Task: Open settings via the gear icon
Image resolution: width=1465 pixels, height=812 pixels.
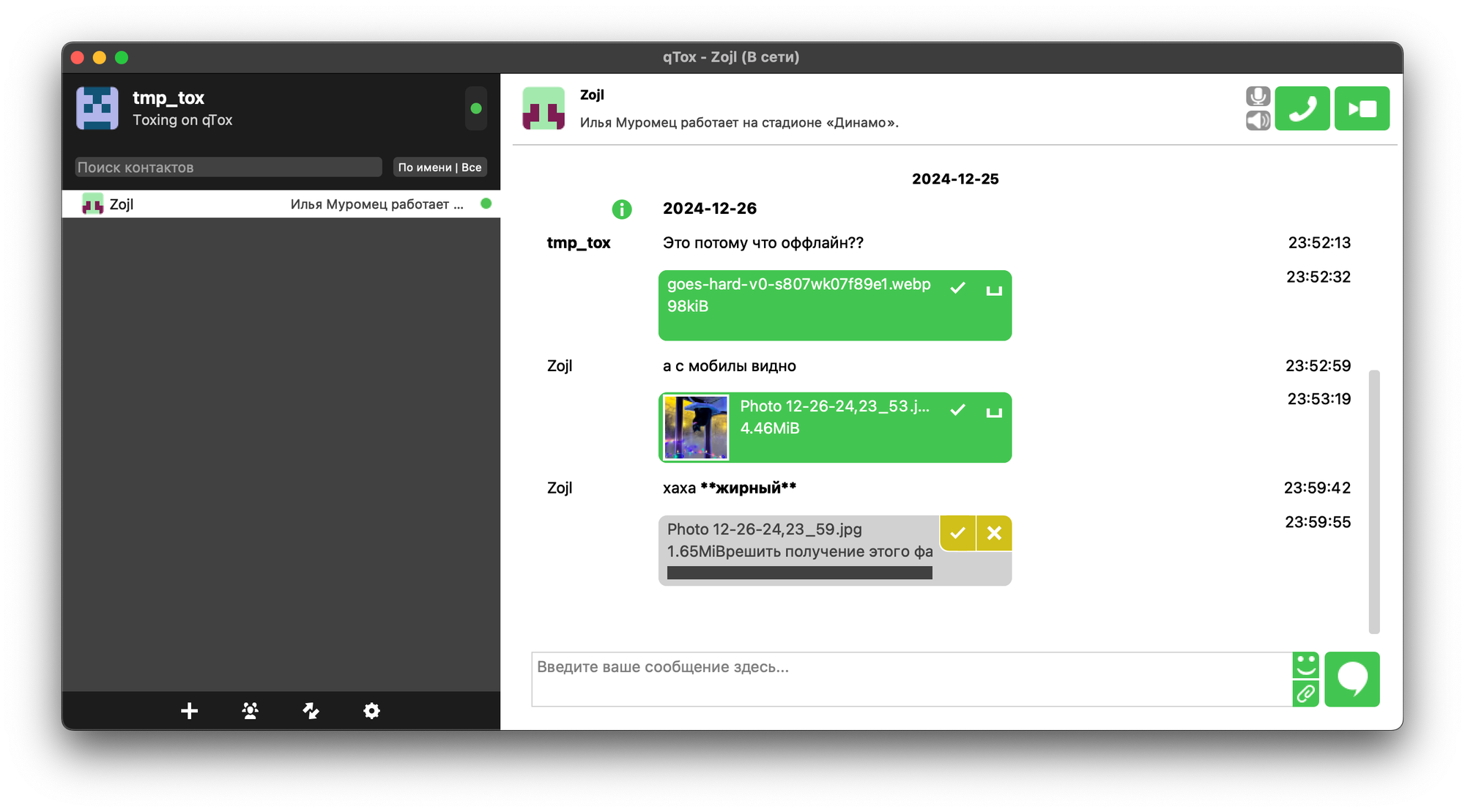Action: [371, 710]
